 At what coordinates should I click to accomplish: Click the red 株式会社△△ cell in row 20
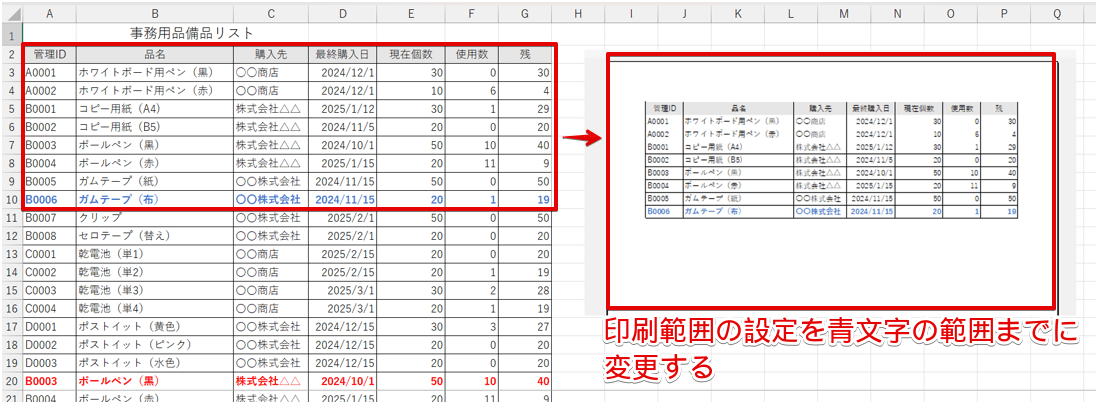coord(269,381)
